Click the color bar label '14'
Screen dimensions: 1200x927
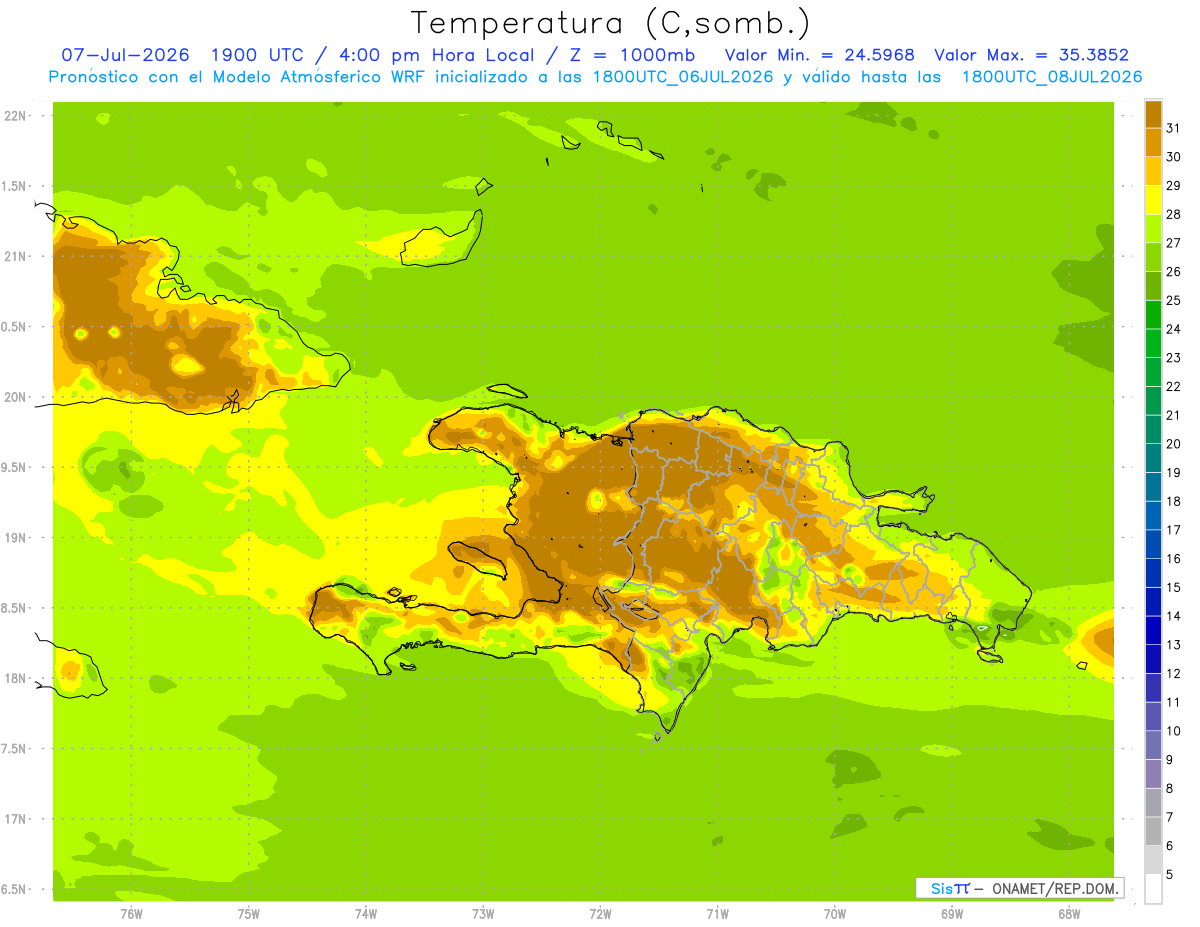pos(1173,616)
